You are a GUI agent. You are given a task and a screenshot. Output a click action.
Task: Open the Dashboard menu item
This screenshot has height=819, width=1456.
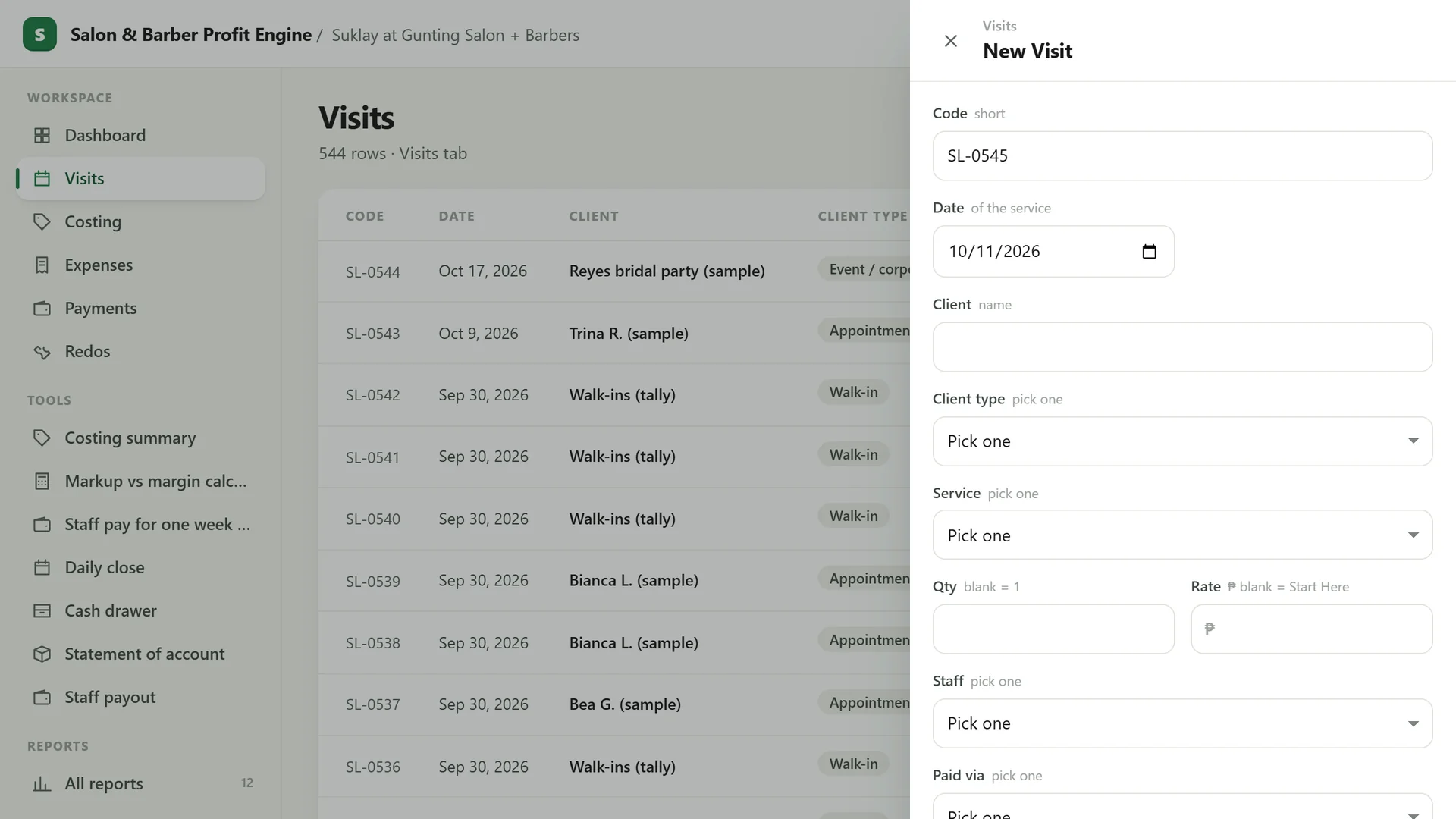(140, 135)
